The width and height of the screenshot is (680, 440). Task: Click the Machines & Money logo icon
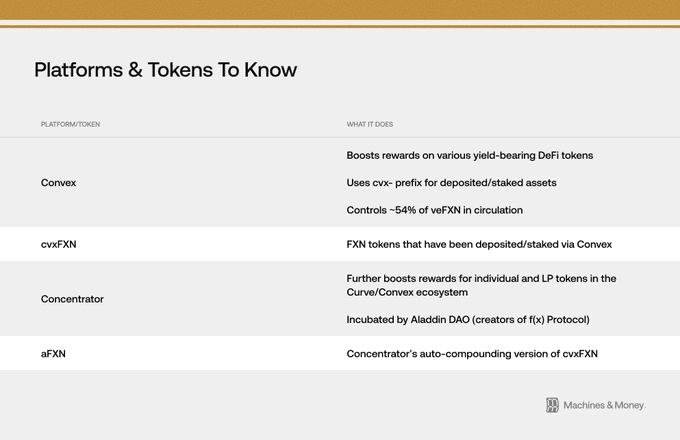(552, 405)
